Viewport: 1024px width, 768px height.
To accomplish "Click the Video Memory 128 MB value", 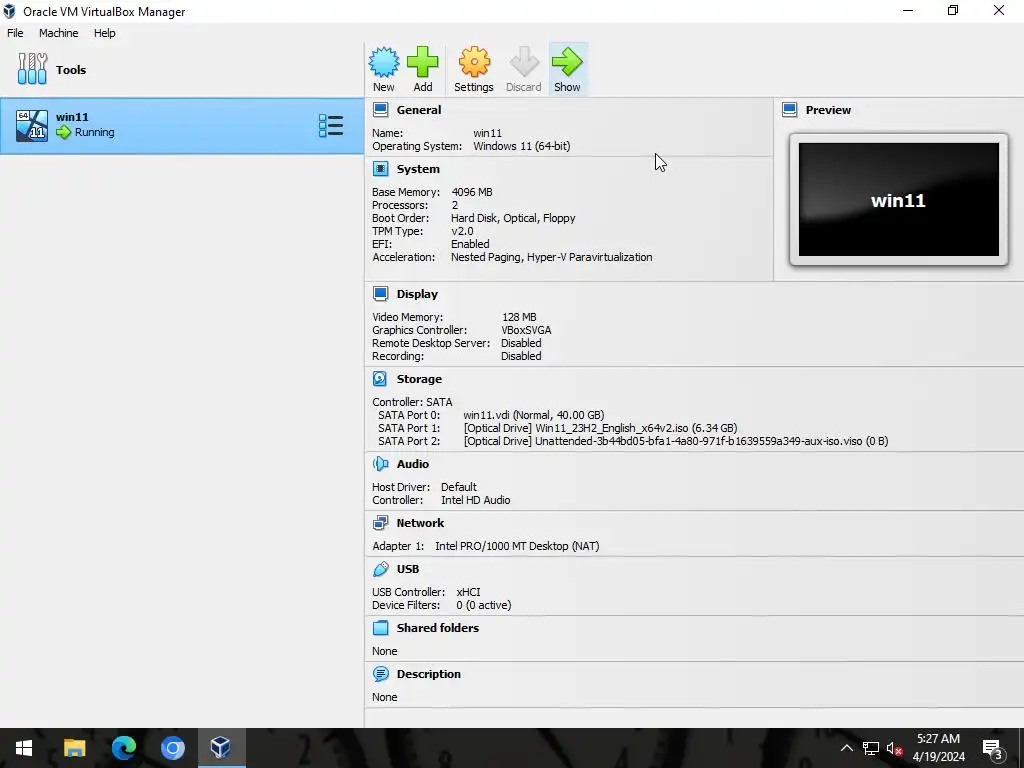I will coord(519,317).
